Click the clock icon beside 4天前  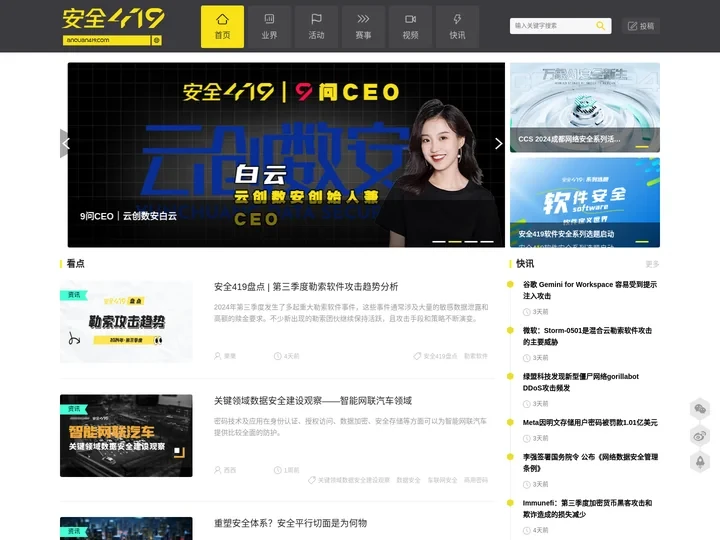click(x=277, y=356)
